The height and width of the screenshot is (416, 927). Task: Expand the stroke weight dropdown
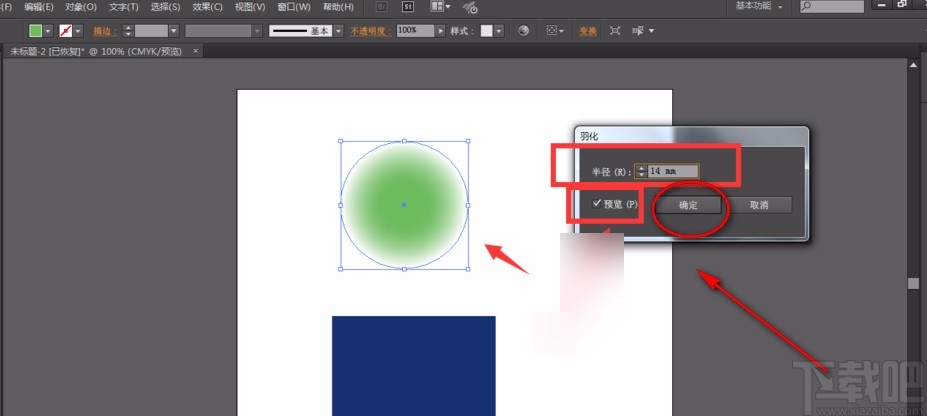(x=173, y=31)
